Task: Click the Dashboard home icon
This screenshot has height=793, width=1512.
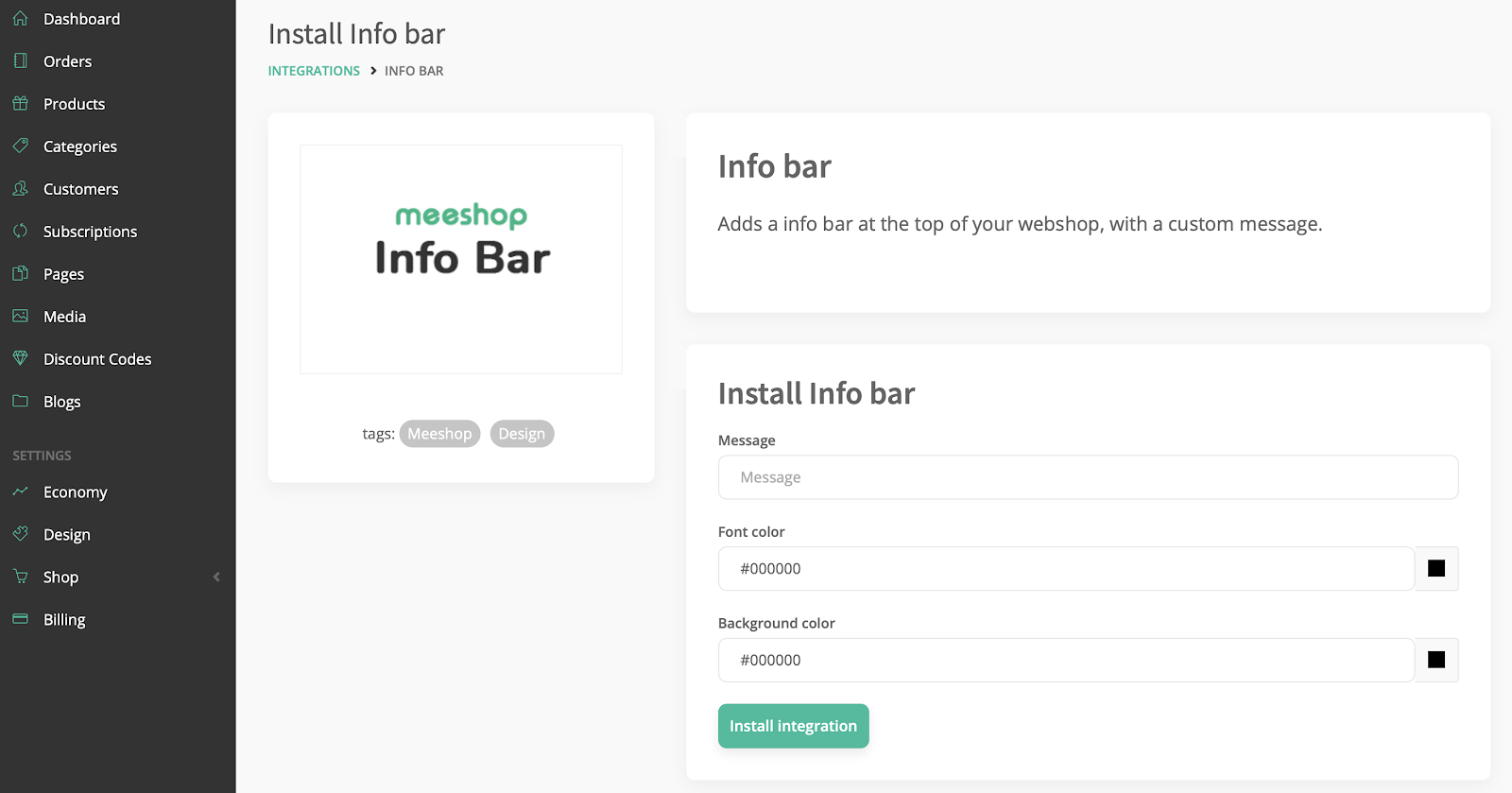Action: click(x=20, y=18)
